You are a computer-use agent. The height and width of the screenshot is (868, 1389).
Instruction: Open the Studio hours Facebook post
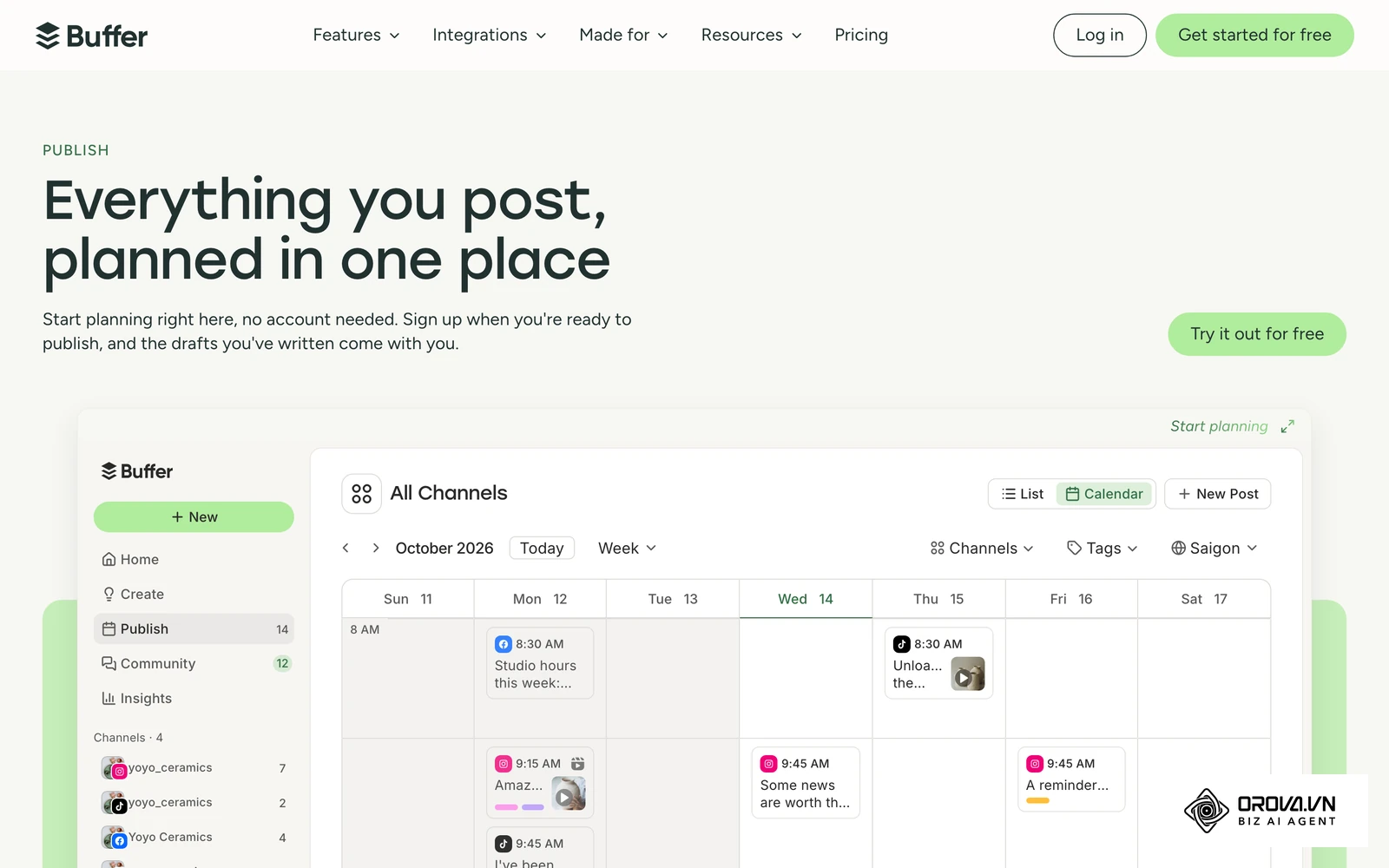click(x=540, y=663)
